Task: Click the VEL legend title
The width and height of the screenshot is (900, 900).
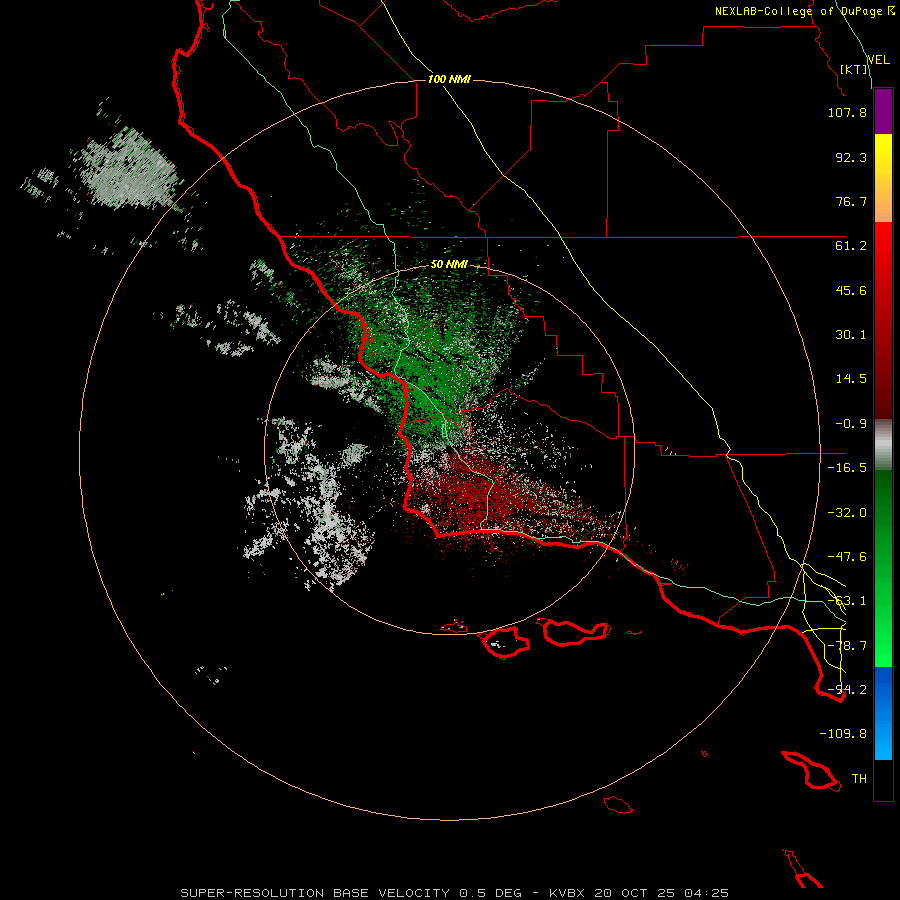Action: pos(878,60)
